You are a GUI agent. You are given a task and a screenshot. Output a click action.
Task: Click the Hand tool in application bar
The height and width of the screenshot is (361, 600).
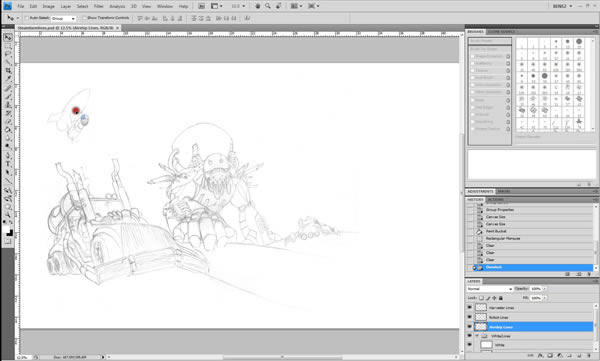click(x=258, y=6)
